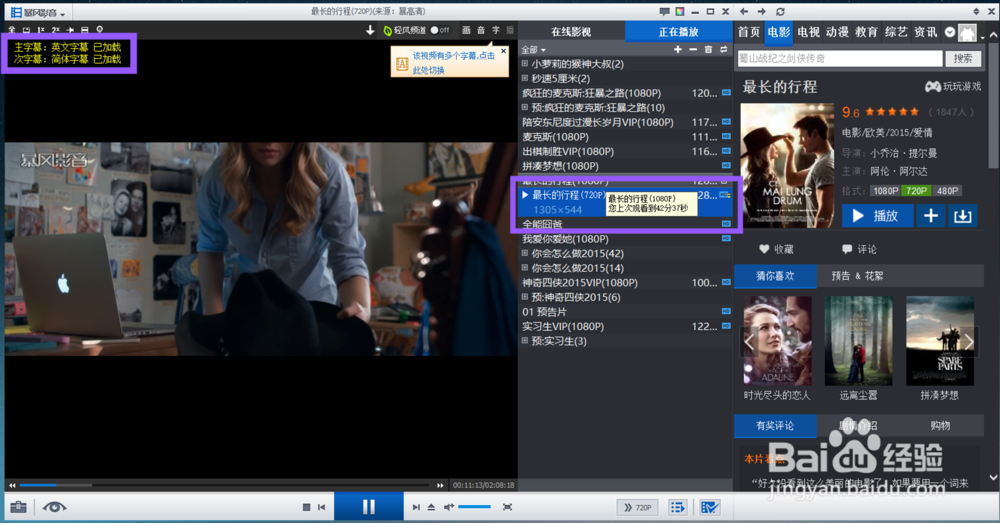1000x523 pixels.
Task: Pause the video with the pause button
Action: (x=369, y=507)
